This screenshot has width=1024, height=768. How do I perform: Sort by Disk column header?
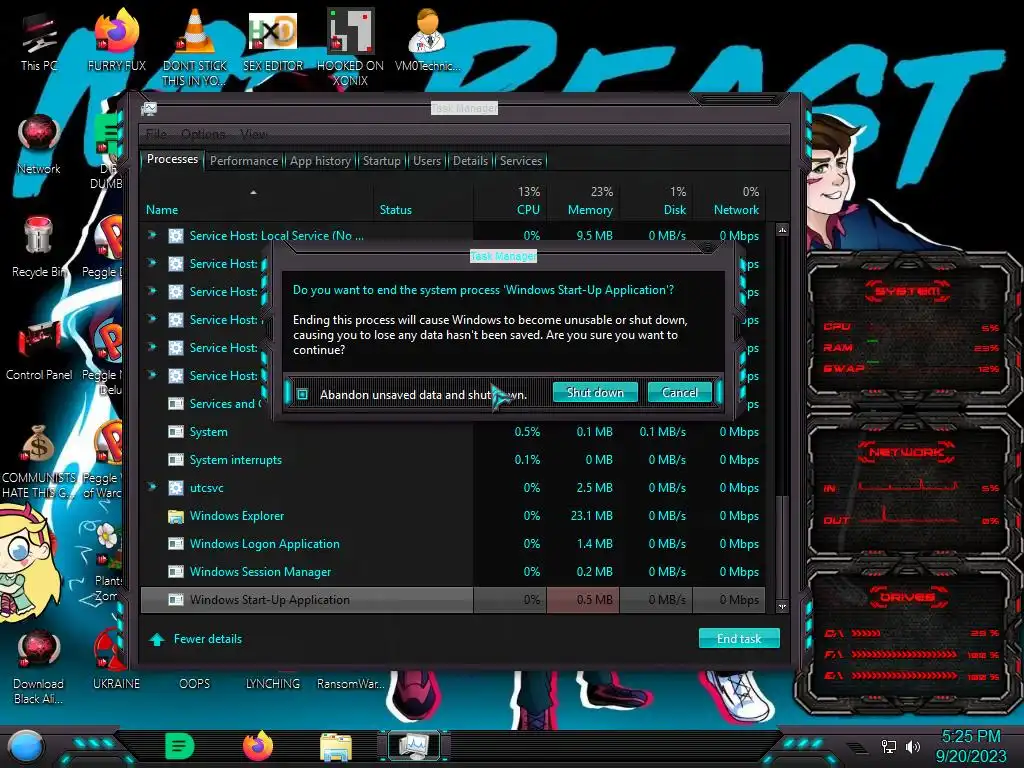click(675, 210)
